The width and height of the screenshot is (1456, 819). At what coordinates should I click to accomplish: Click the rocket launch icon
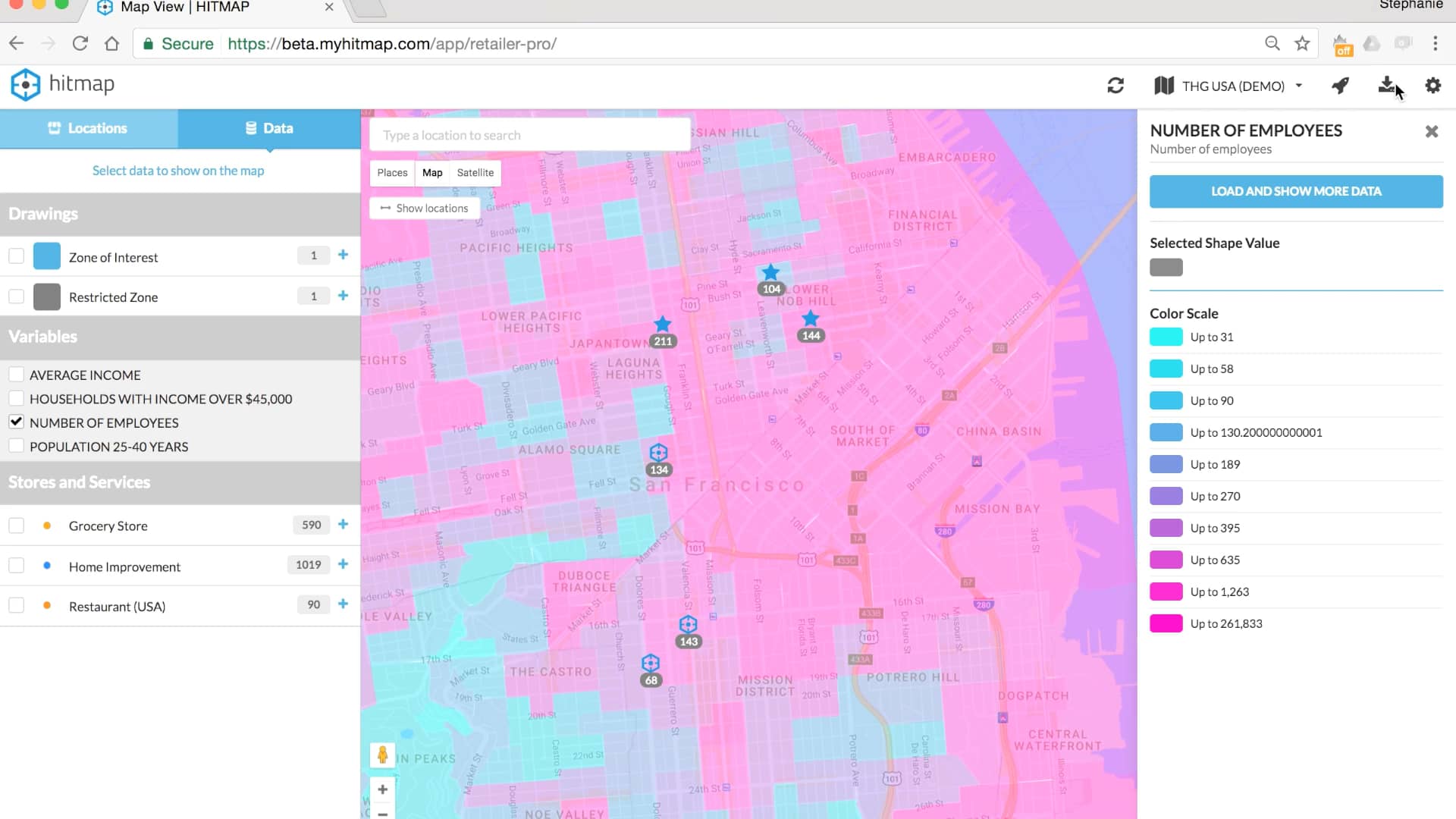click(1340, 86)
